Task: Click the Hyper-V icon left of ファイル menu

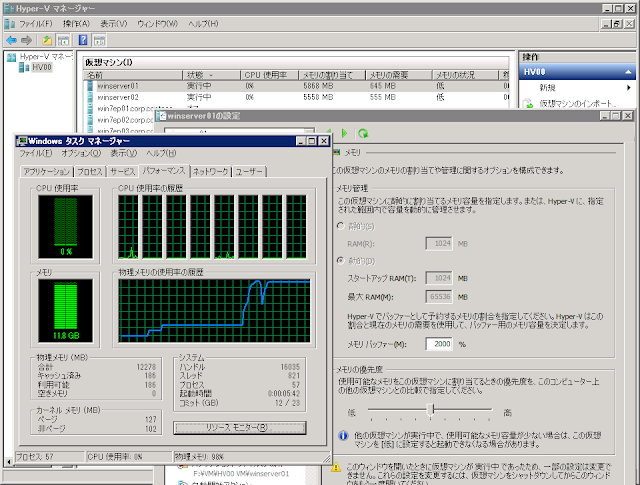Action: [x=10, y=24]
